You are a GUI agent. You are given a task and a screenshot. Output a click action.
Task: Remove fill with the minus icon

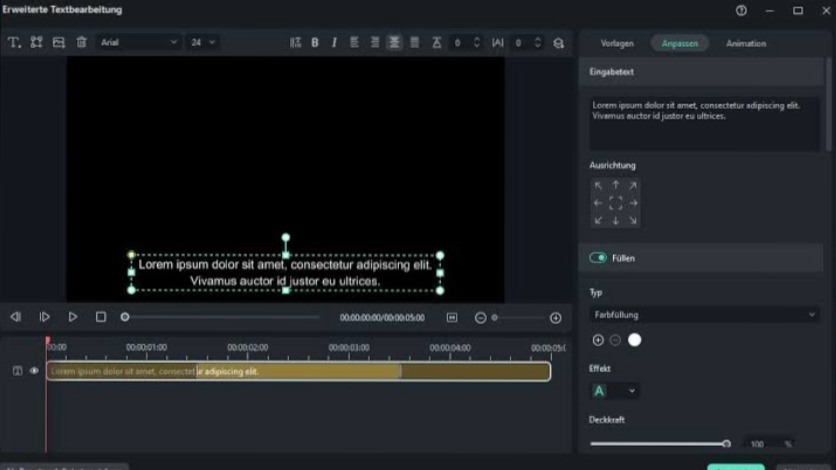pos(615,340)
